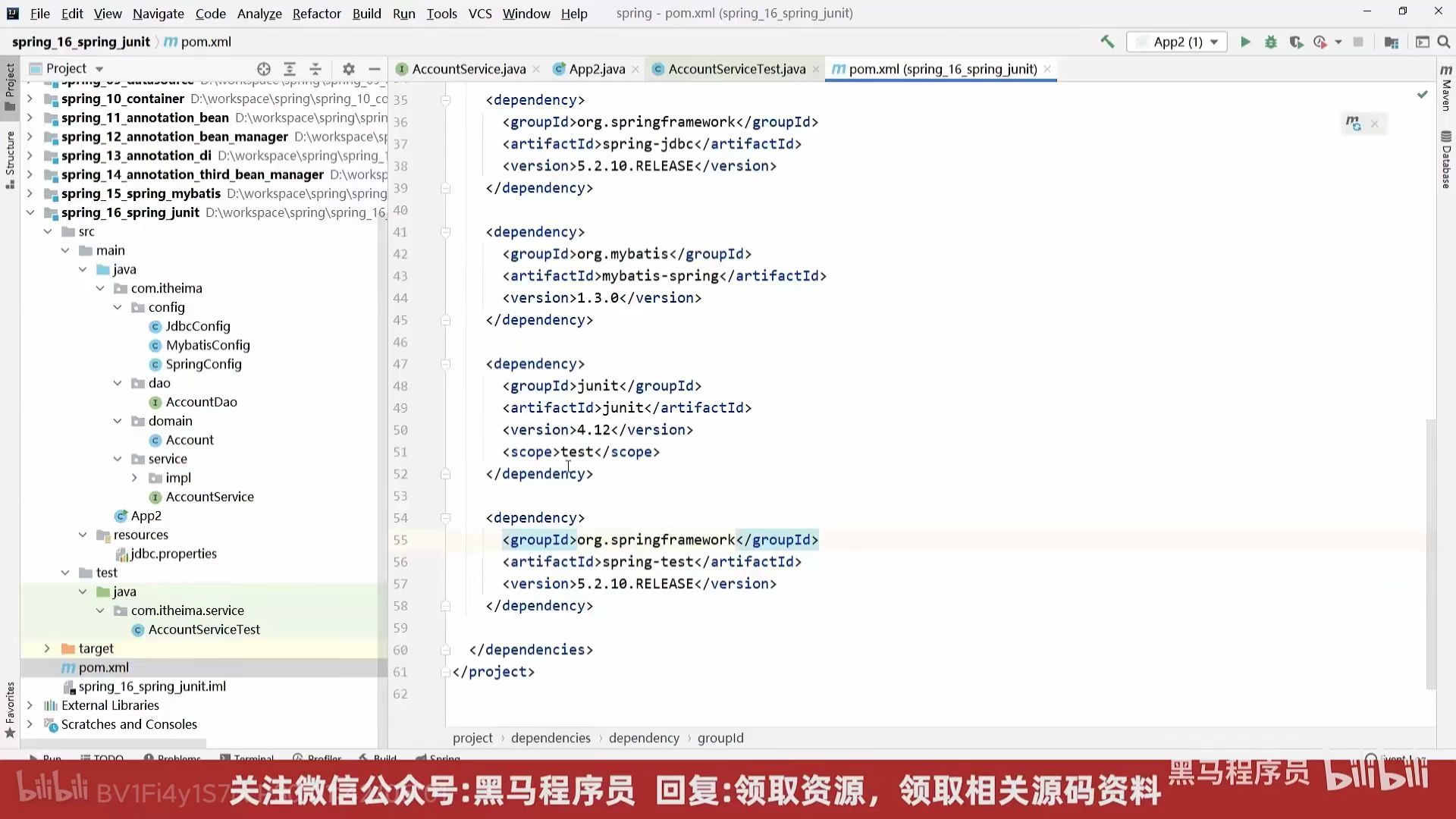Open Project panel settings gear
1456x819 pixels.
click(349, 69)
